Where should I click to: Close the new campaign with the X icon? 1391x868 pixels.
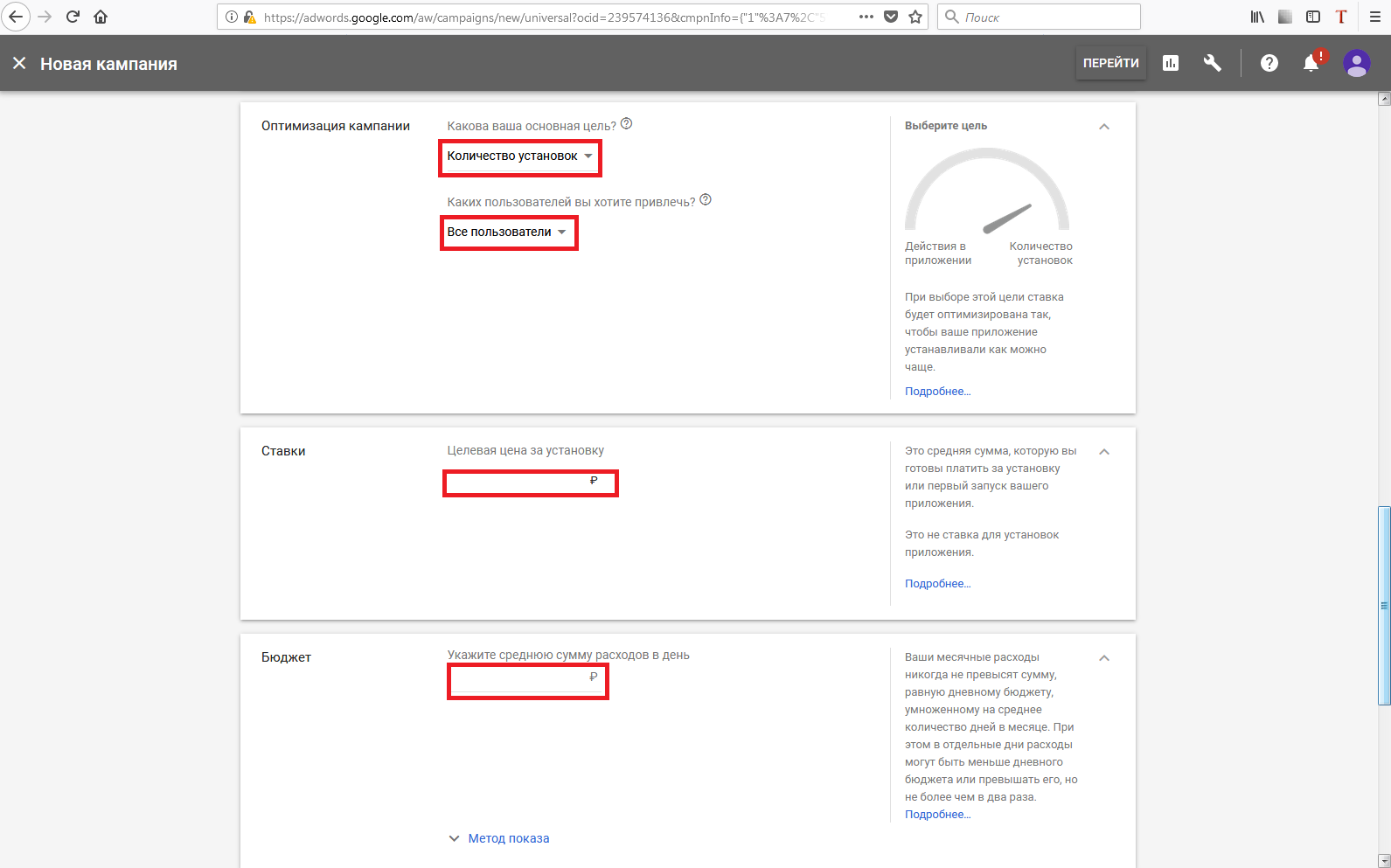click(19, 63)
